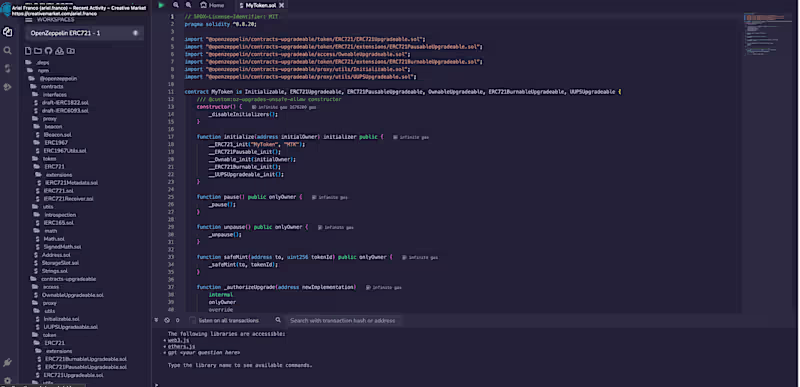Click the GitHub publish icon in file explorer

pos(48,51)
